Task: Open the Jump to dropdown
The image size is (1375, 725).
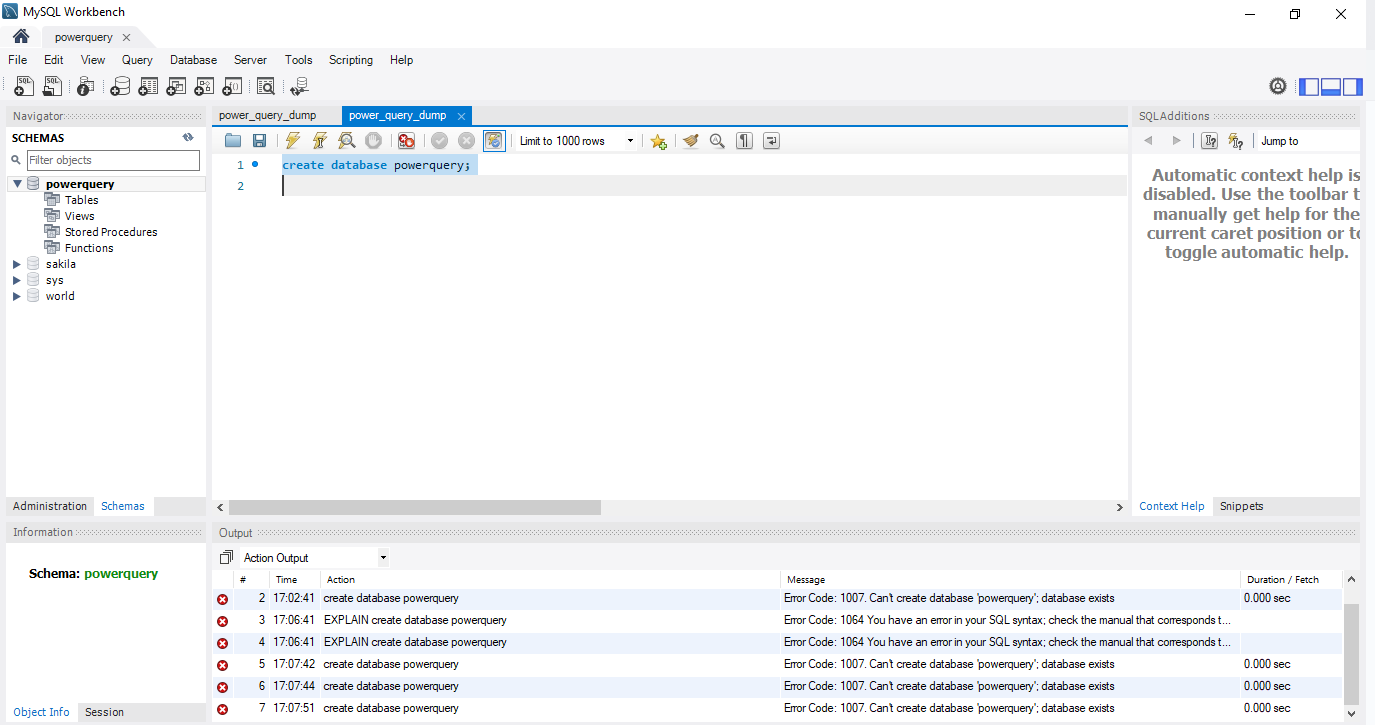Action: (1308, 141)
